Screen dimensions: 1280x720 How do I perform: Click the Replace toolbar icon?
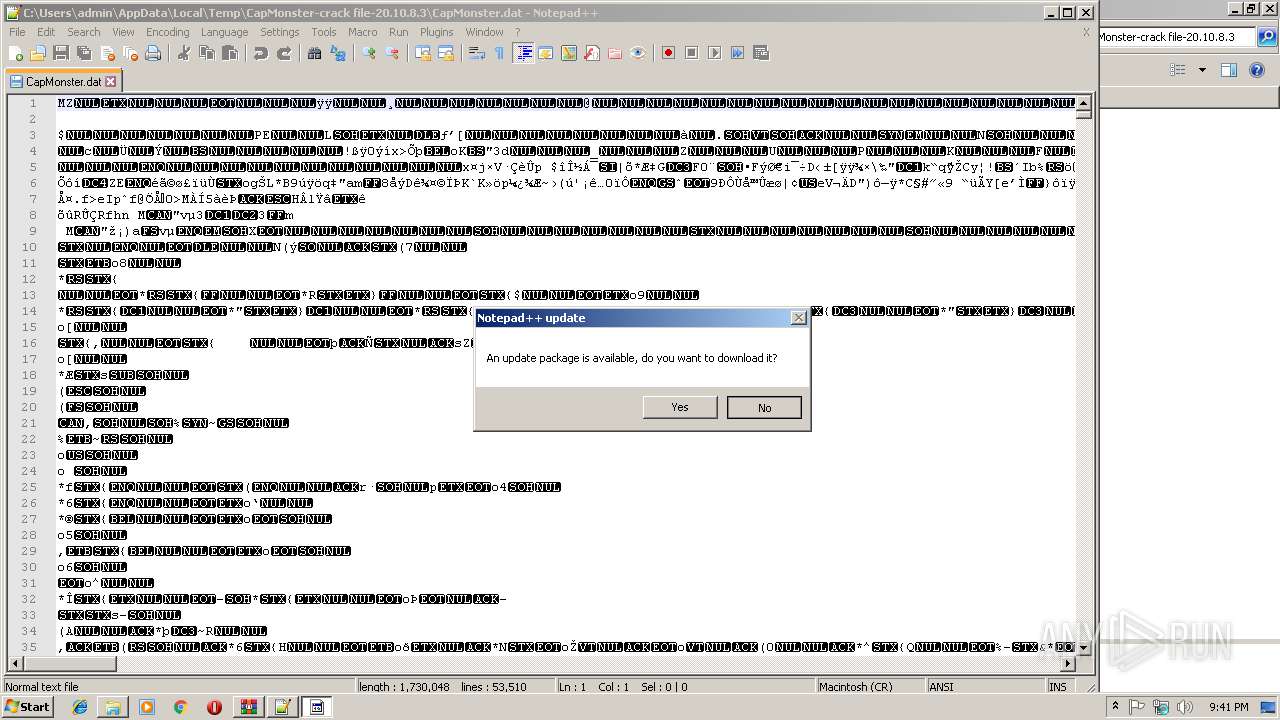coord(338,53)
